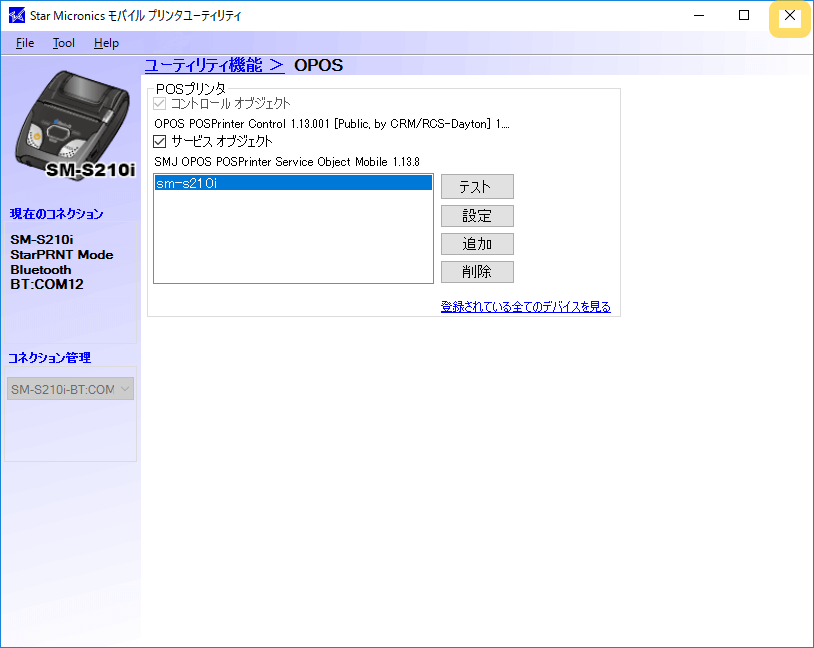Remove the device using 削除 button
Screen dimensions: 814x648
[x=477, y=272]
